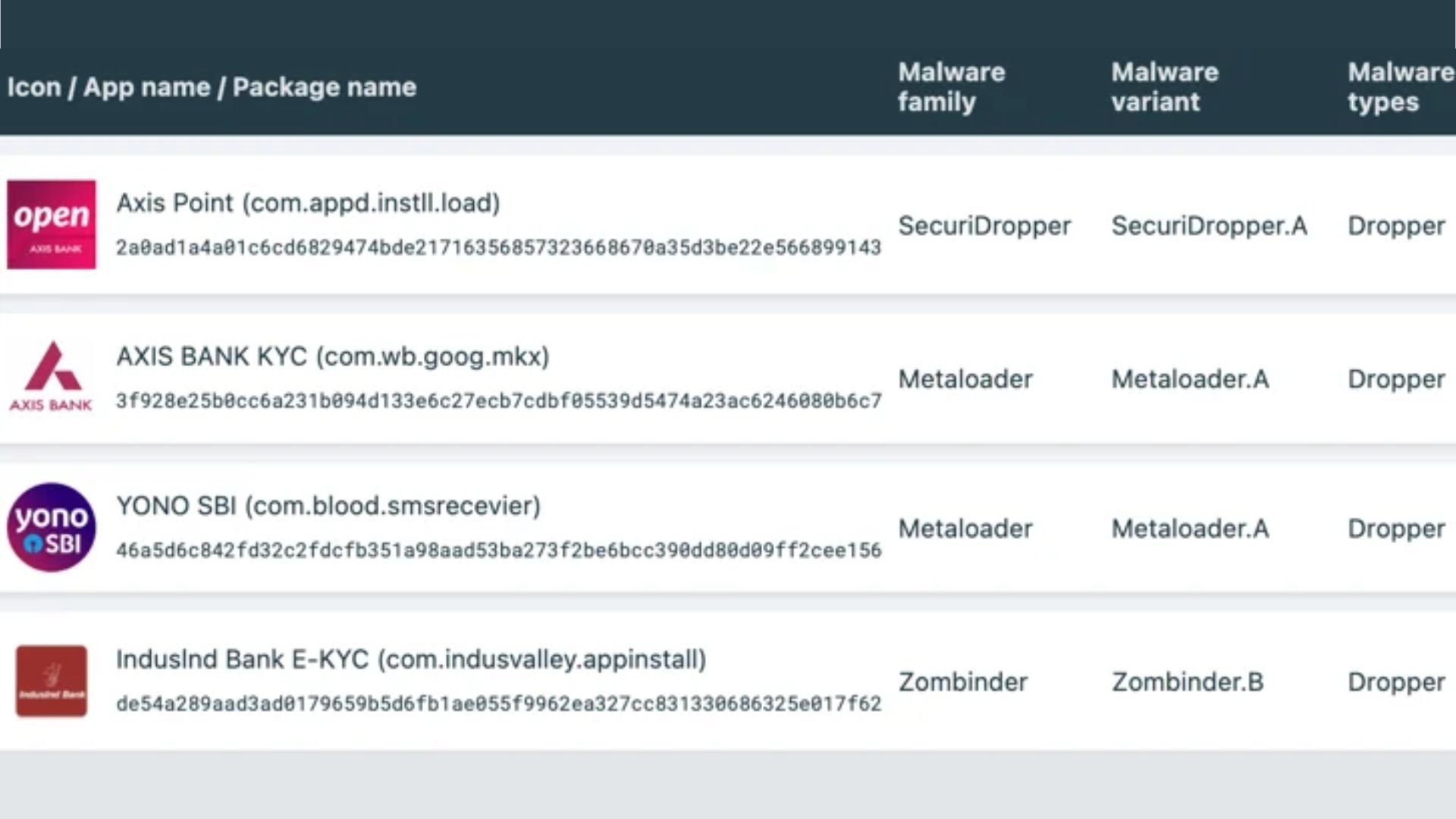Select the Zombinder family cell
Screen dimensions: 1456x819
coord(962,682)
